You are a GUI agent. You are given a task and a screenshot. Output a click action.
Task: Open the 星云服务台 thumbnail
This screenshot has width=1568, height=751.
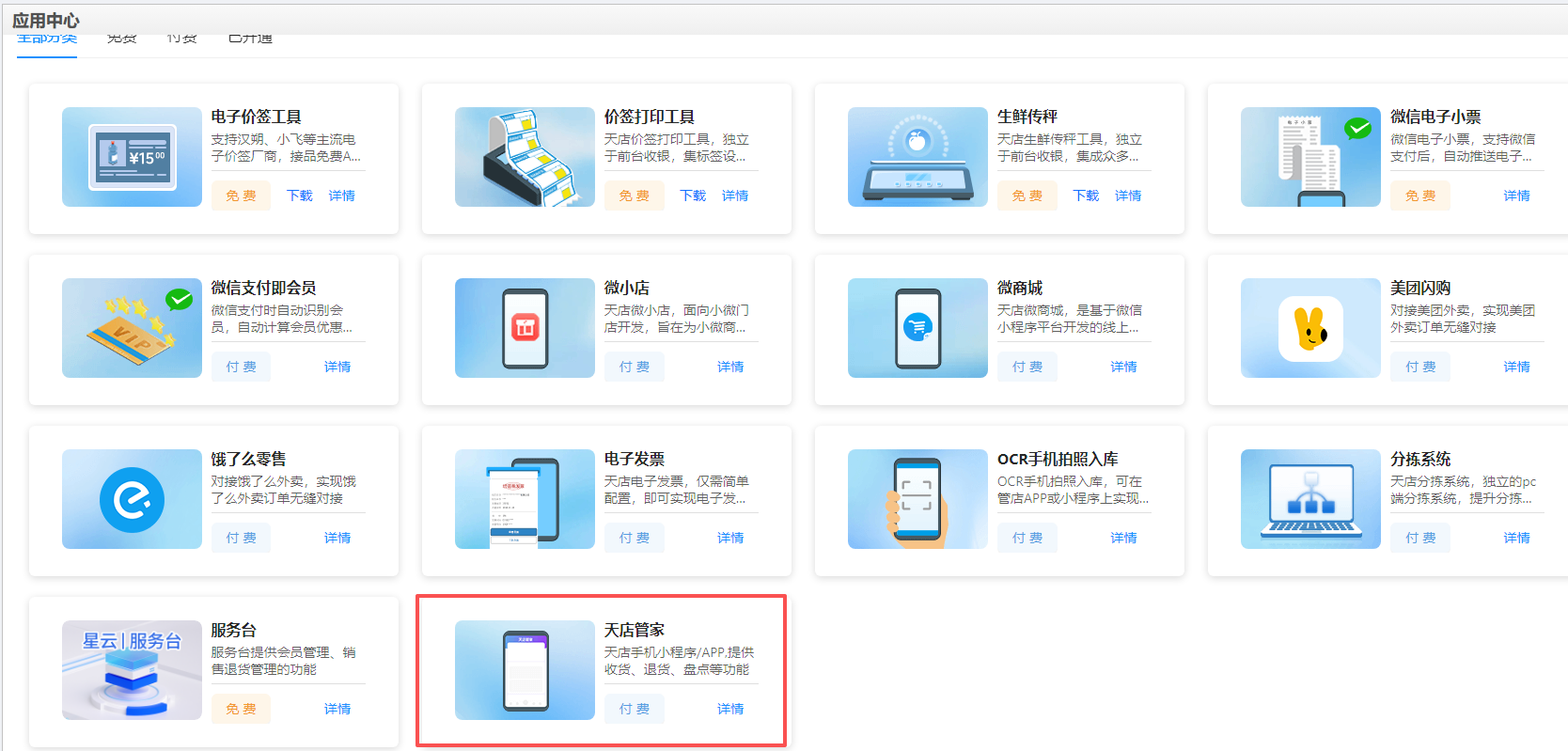[132, 670]
